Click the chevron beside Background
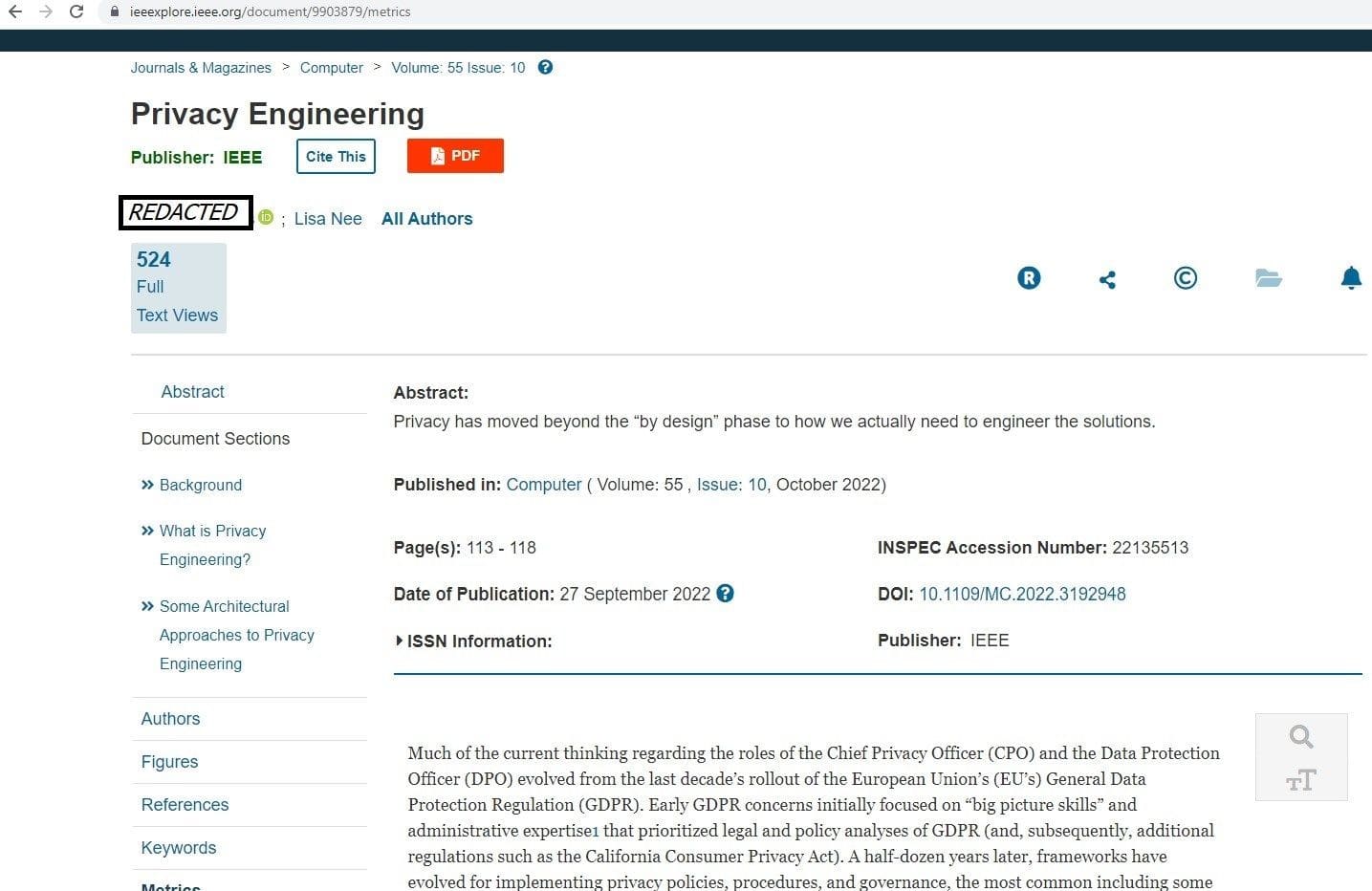 pyautogui.click(x=147, y=485)
